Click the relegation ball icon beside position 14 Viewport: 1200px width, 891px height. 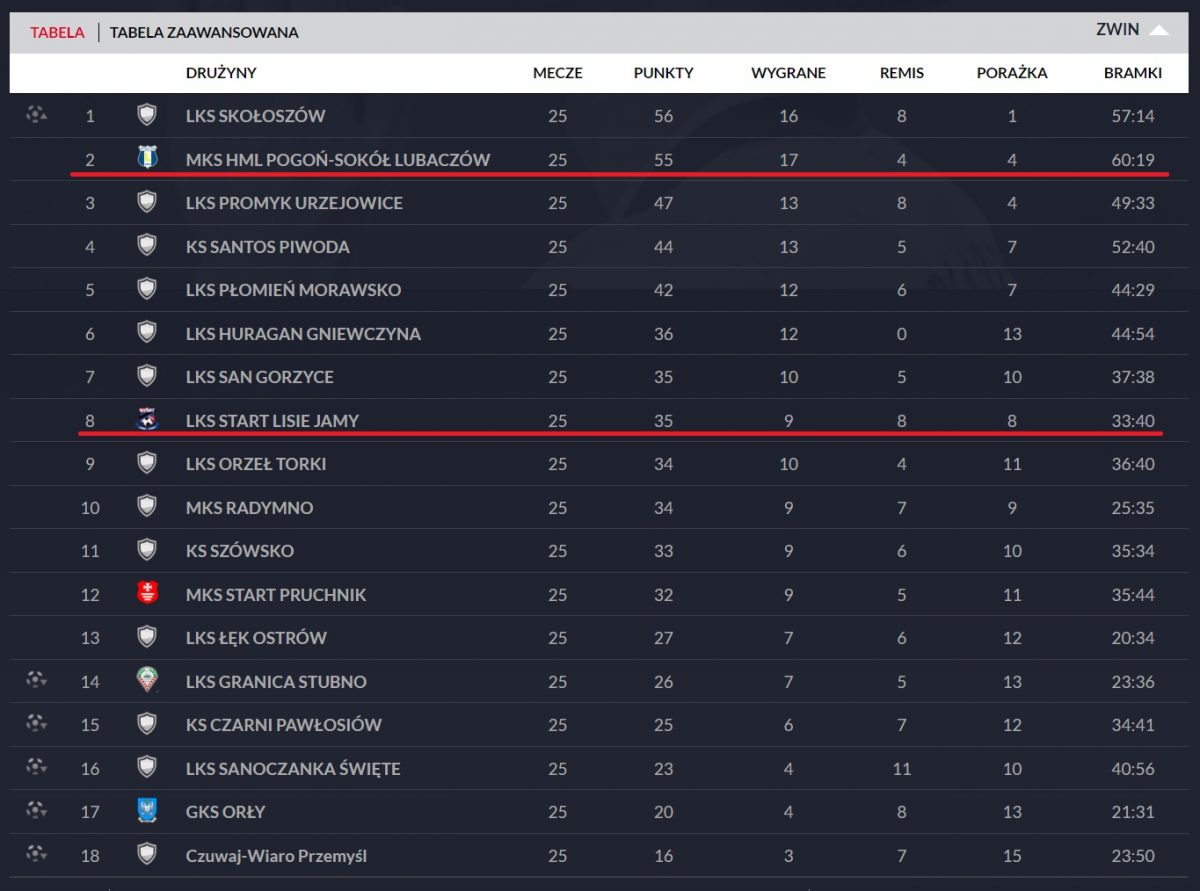coord(36,680)
